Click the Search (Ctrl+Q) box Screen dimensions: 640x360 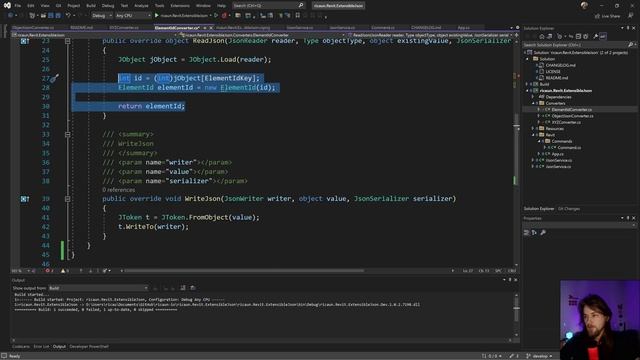click(269, 6)
